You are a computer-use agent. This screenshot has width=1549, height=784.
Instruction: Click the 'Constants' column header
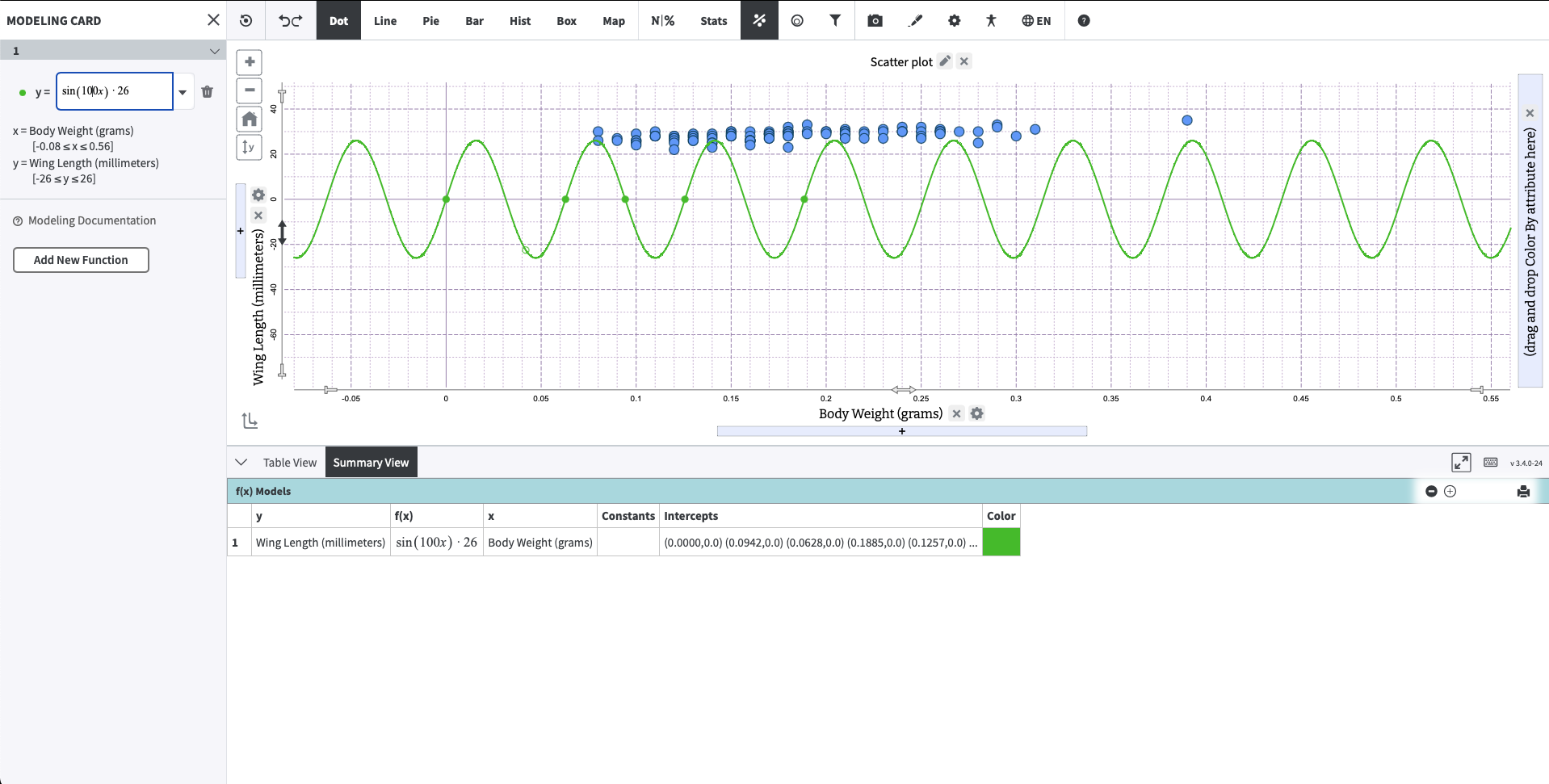[x=628, y=516]
